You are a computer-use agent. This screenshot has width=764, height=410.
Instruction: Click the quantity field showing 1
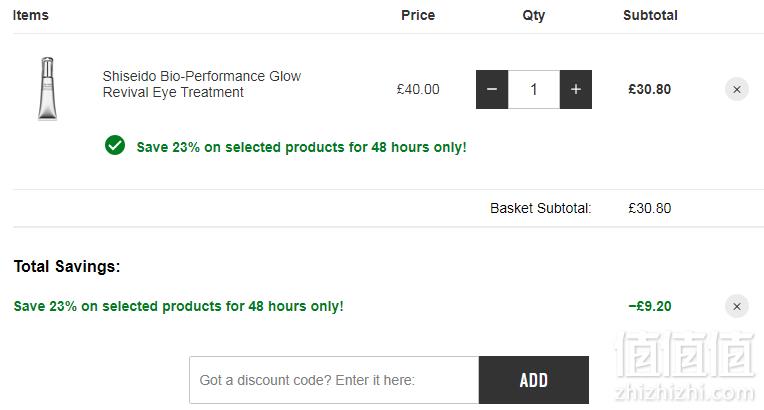click(x=534, y=89)
